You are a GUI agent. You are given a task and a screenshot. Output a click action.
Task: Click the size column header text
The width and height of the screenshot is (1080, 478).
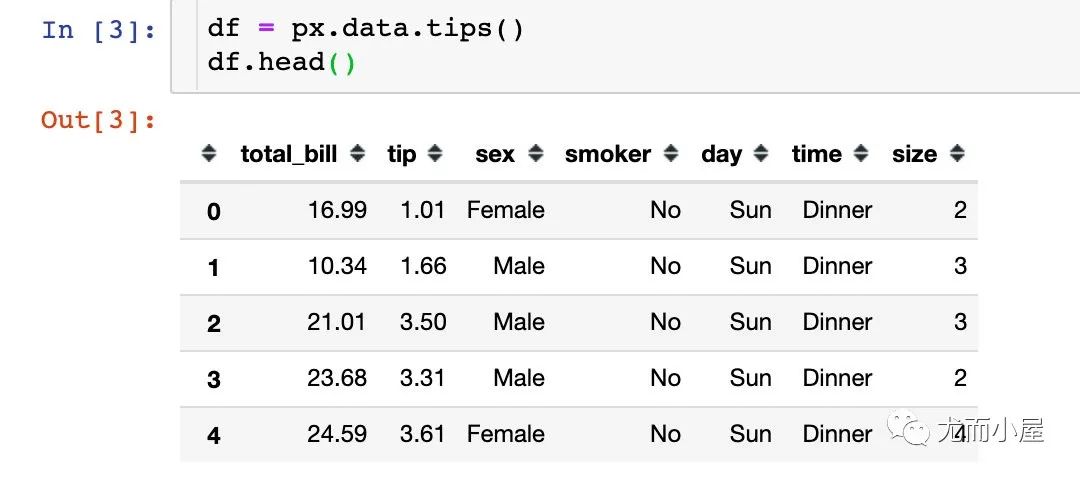click(914, 154)
